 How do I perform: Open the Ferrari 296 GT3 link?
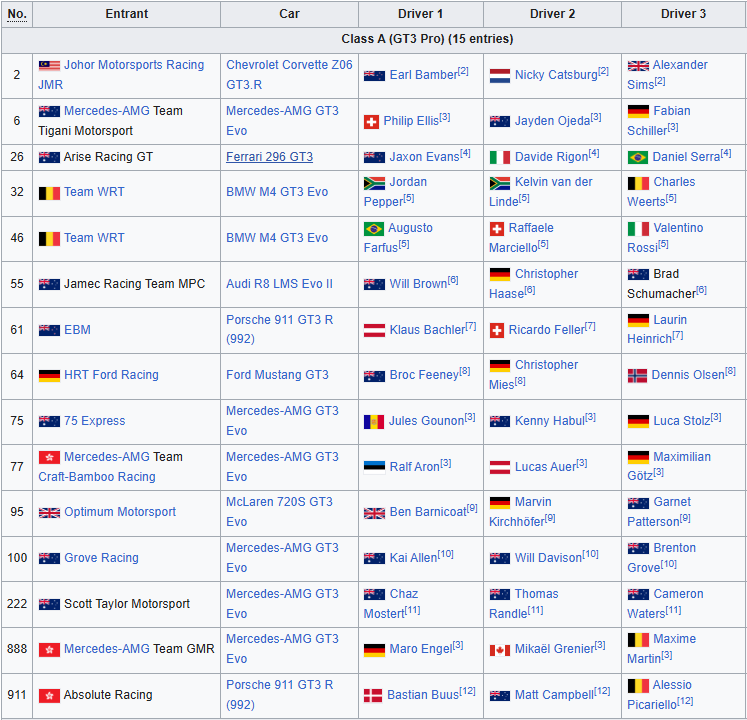coord(269,157)
